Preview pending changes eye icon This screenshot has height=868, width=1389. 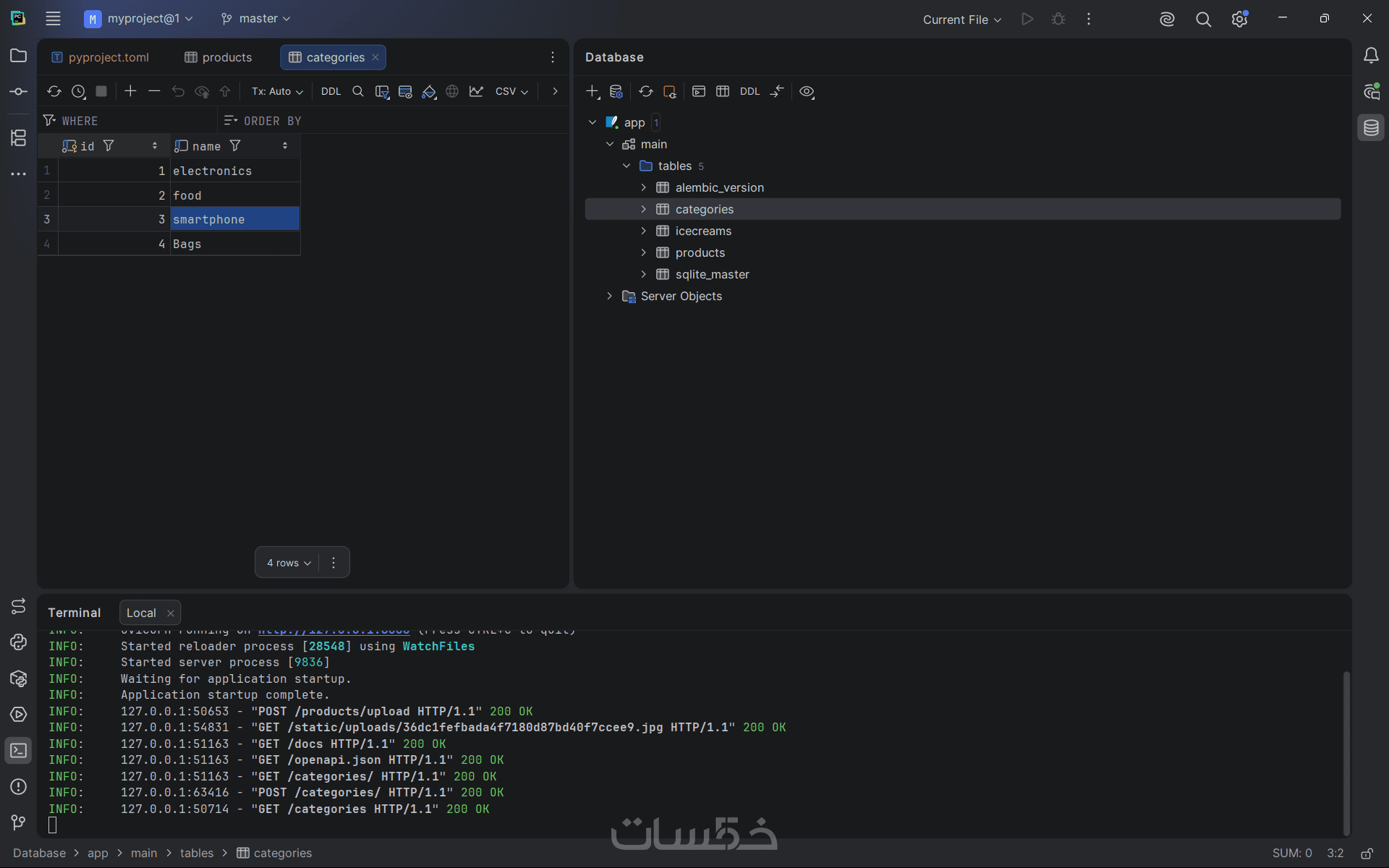(x=202, y=91)
